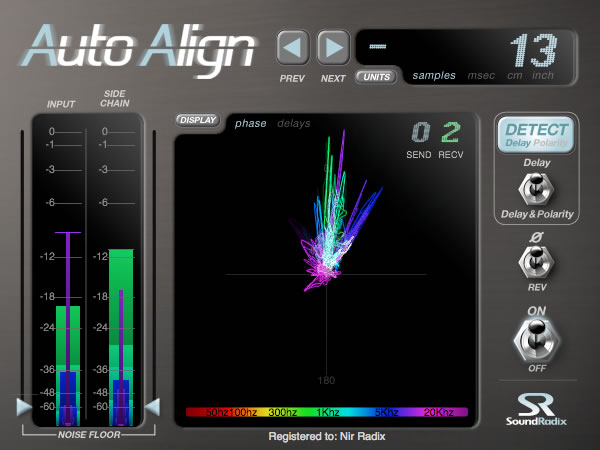The width and height of the screenshot is (600, 450).
Task: Click the input noise floor arrow marker
Action: [x=24, y=406]
